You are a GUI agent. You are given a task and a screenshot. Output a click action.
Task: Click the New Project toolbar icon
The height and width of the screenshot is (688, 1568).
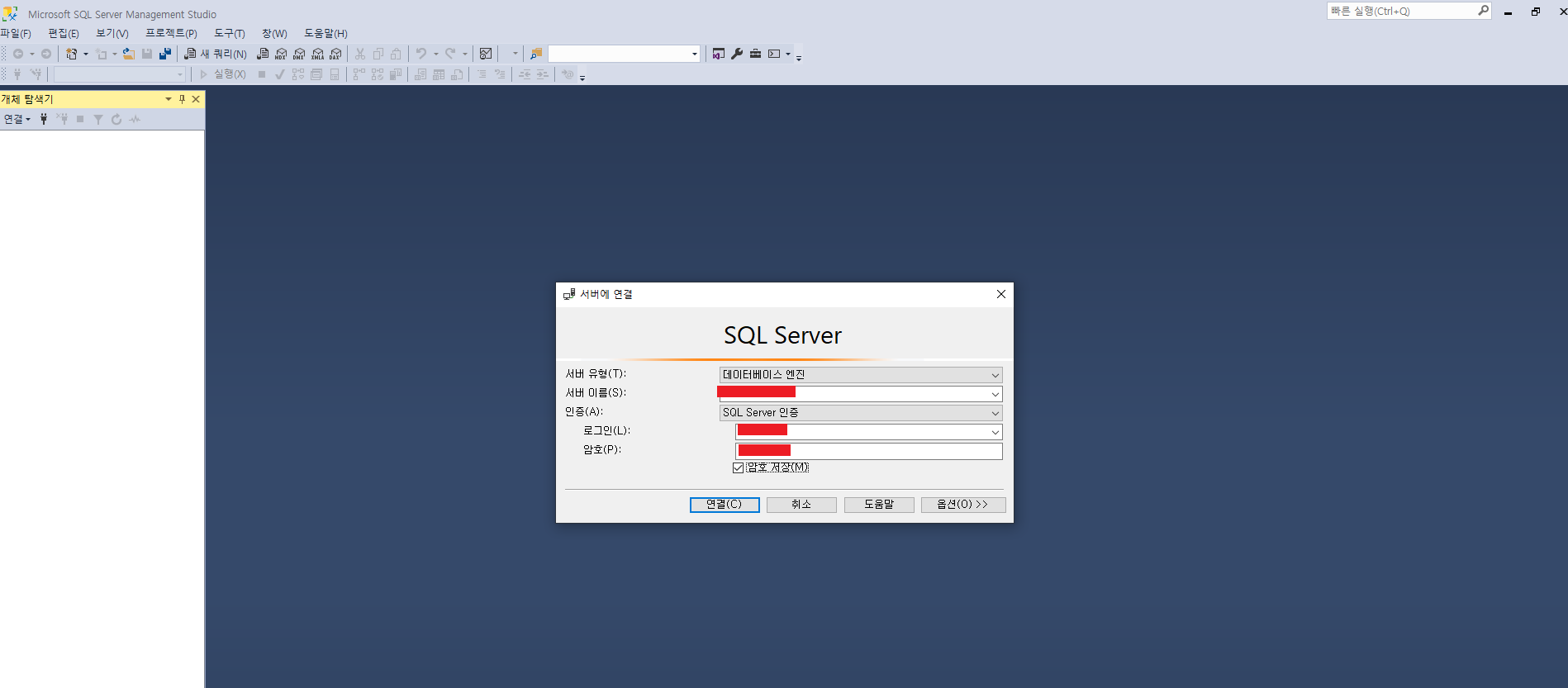[x=72, y=54]
